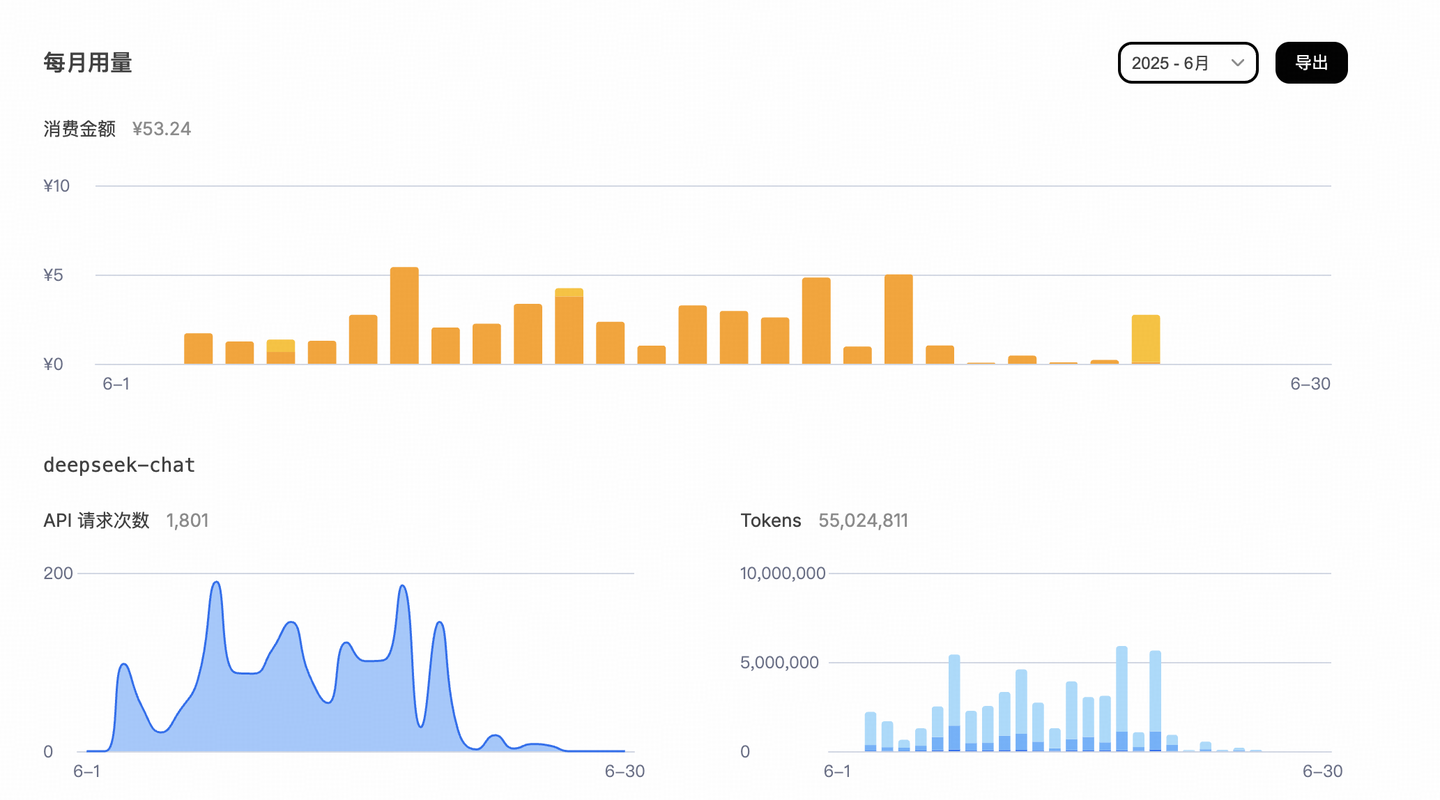This screenshot has width=1440, height=800.
Task: Click the 55,024,811 Tokens total
Action: [x=862, y=520]
